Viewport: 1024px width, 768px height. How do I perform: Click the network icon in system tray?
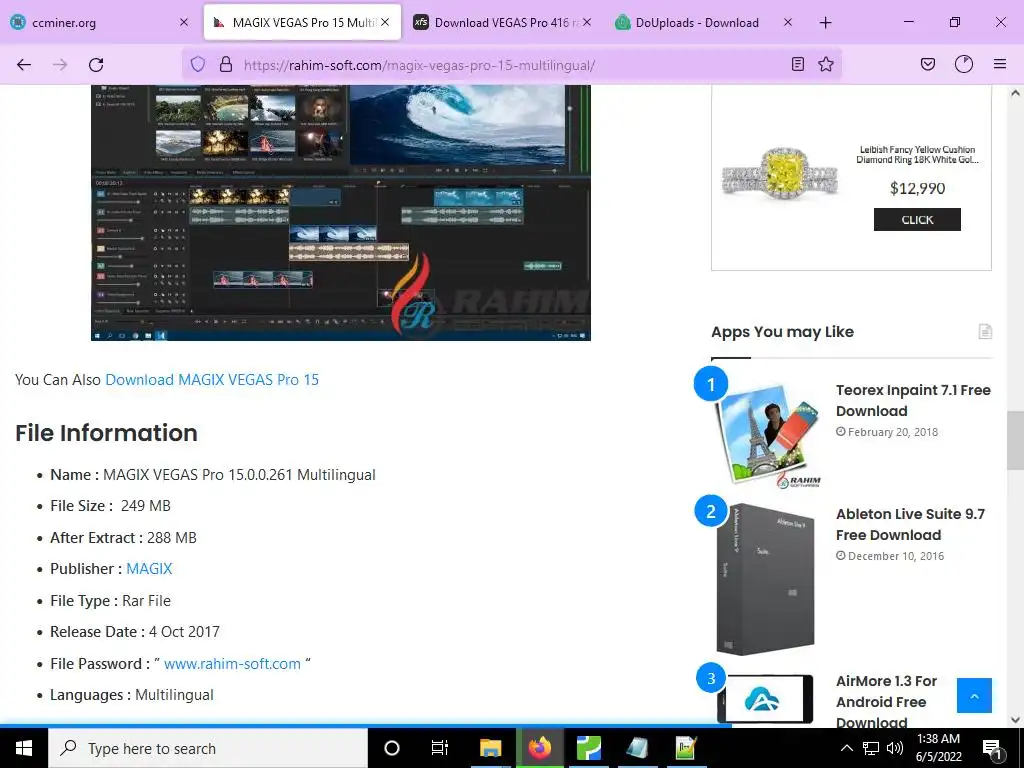(x=871, y=748)
